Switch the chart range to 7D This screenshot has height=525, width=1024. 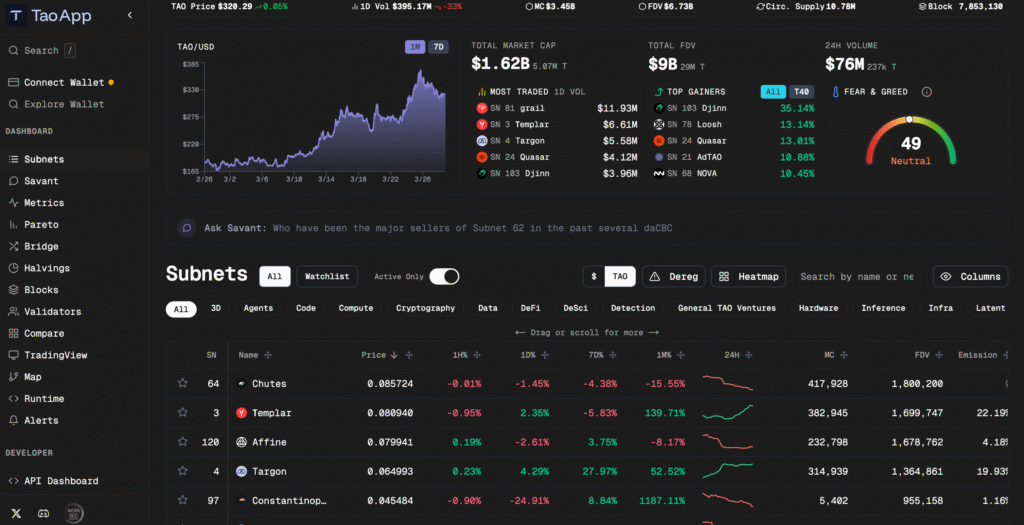[x=438, y=47]
